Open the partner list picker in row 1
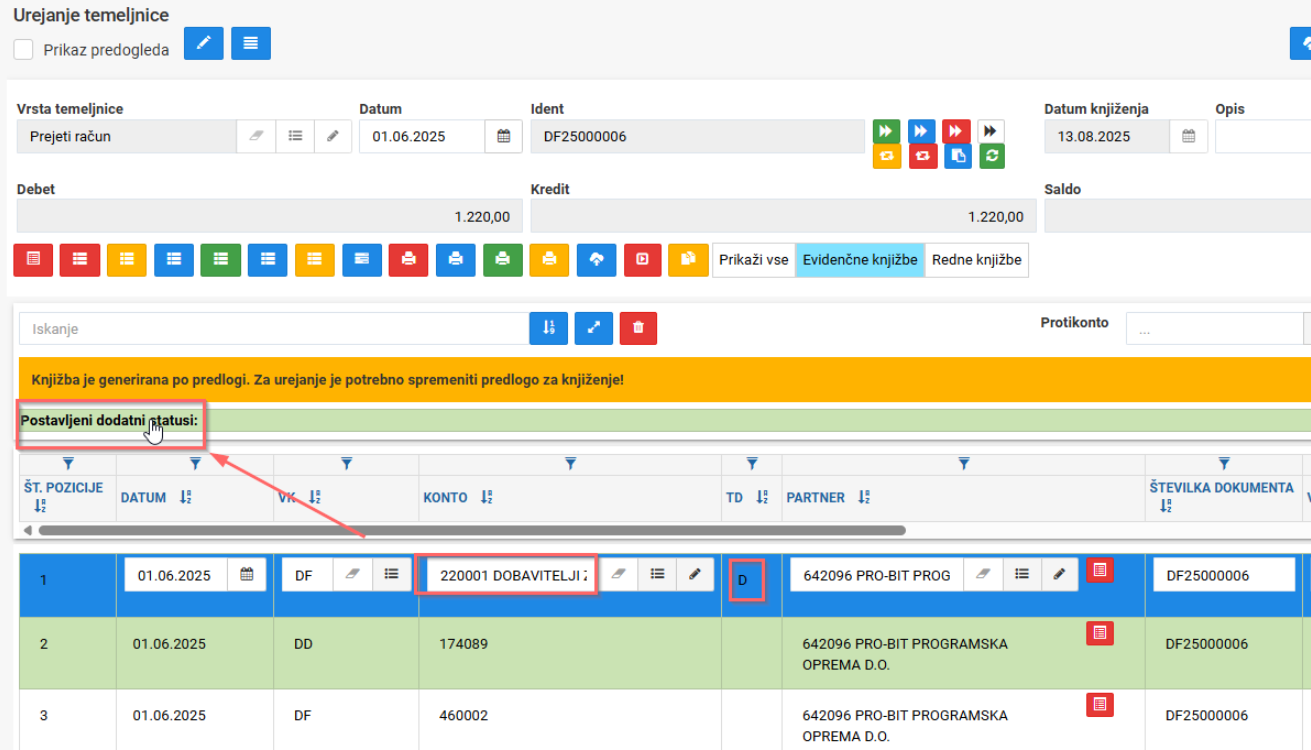Image resolution: width=1311 pixels, height=750 pixels. (x=1021, y=575)
